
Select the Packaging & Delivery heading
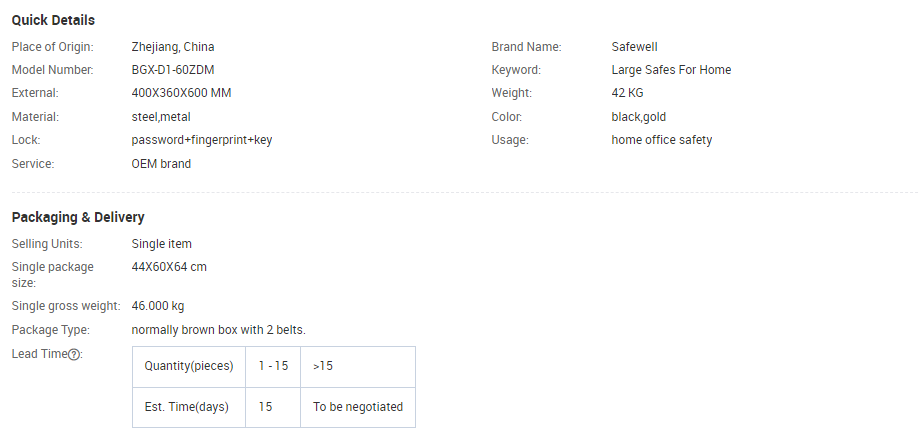pos(78,217)
